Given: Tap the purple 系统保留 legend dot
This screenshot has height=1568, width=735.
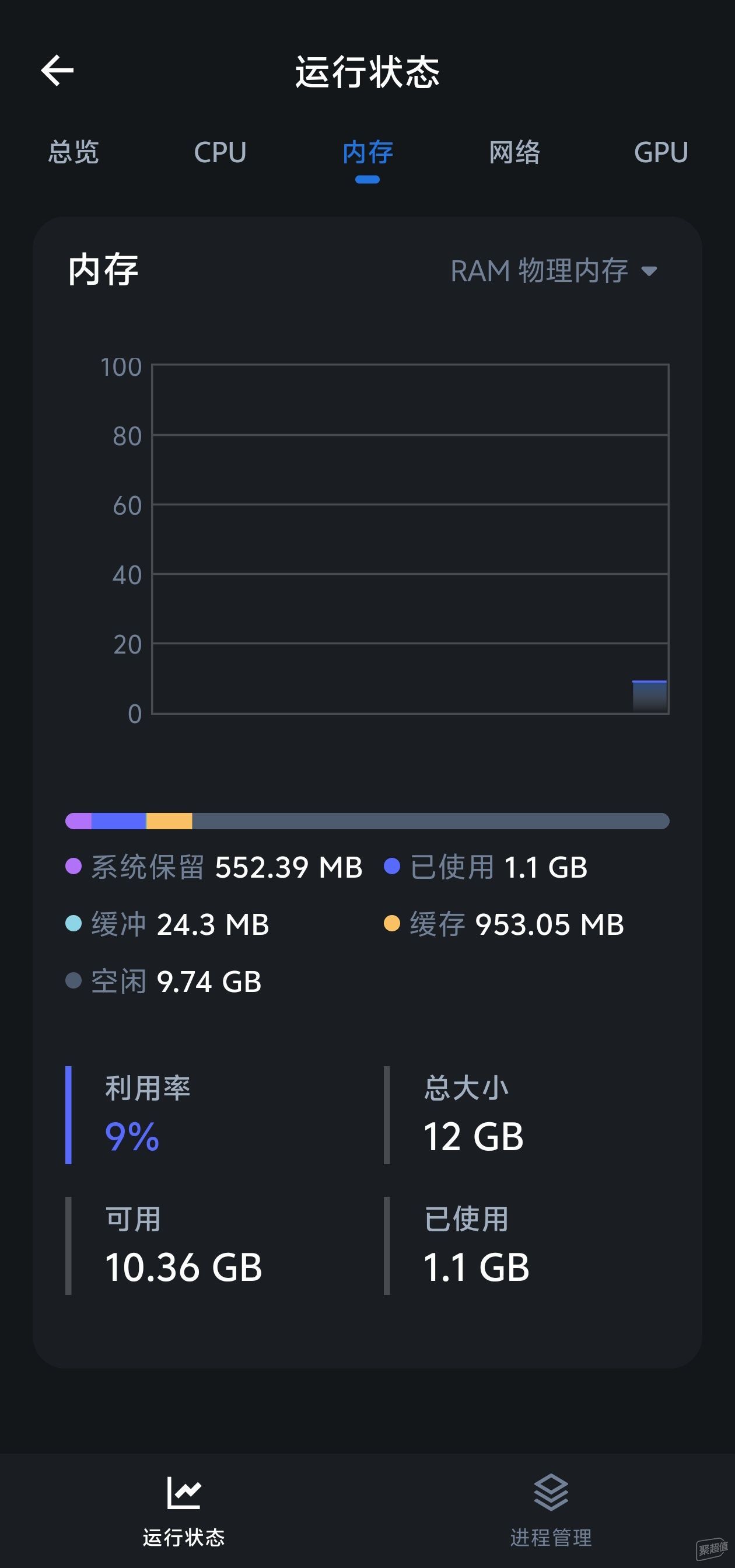Looking at the screenshot, I should pos(73,866).
